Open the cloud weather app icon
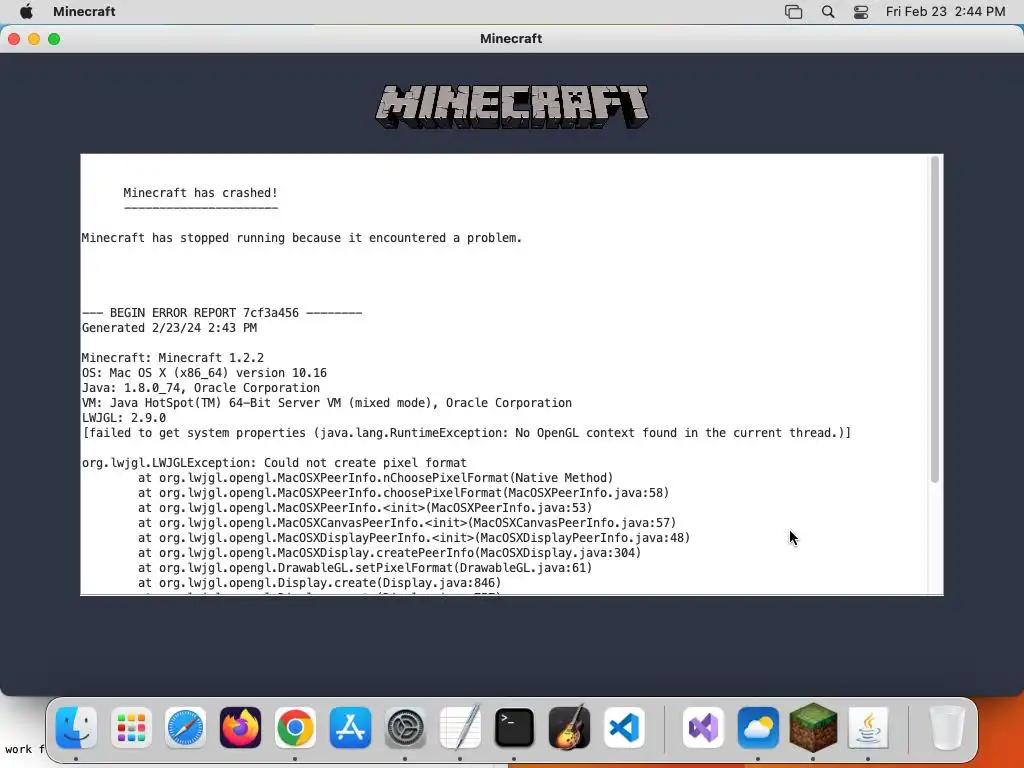The height and width of the screenshot is (768, 1024). [758, 728]
